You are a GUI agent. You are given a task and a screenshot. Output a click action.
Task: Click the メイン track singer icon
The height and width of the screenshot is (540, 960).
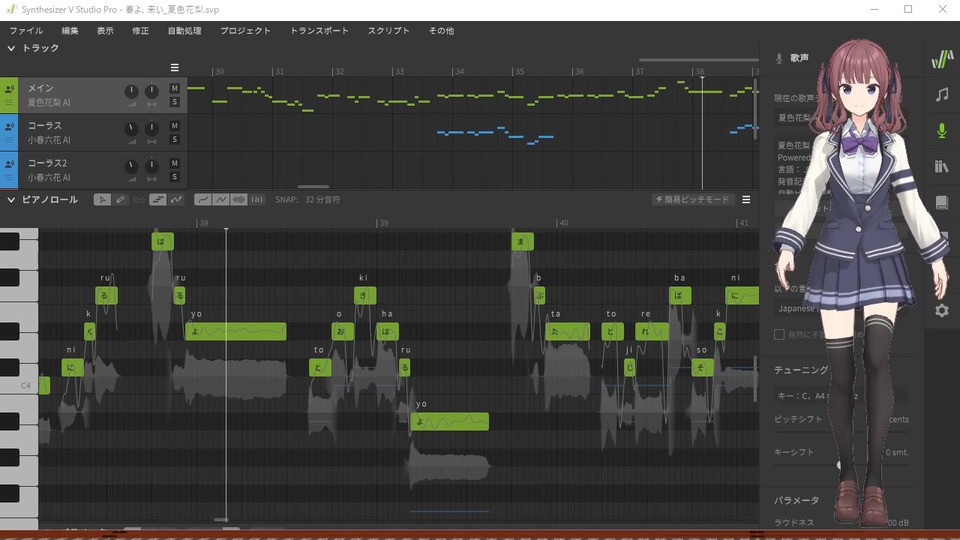pos(9,89)
